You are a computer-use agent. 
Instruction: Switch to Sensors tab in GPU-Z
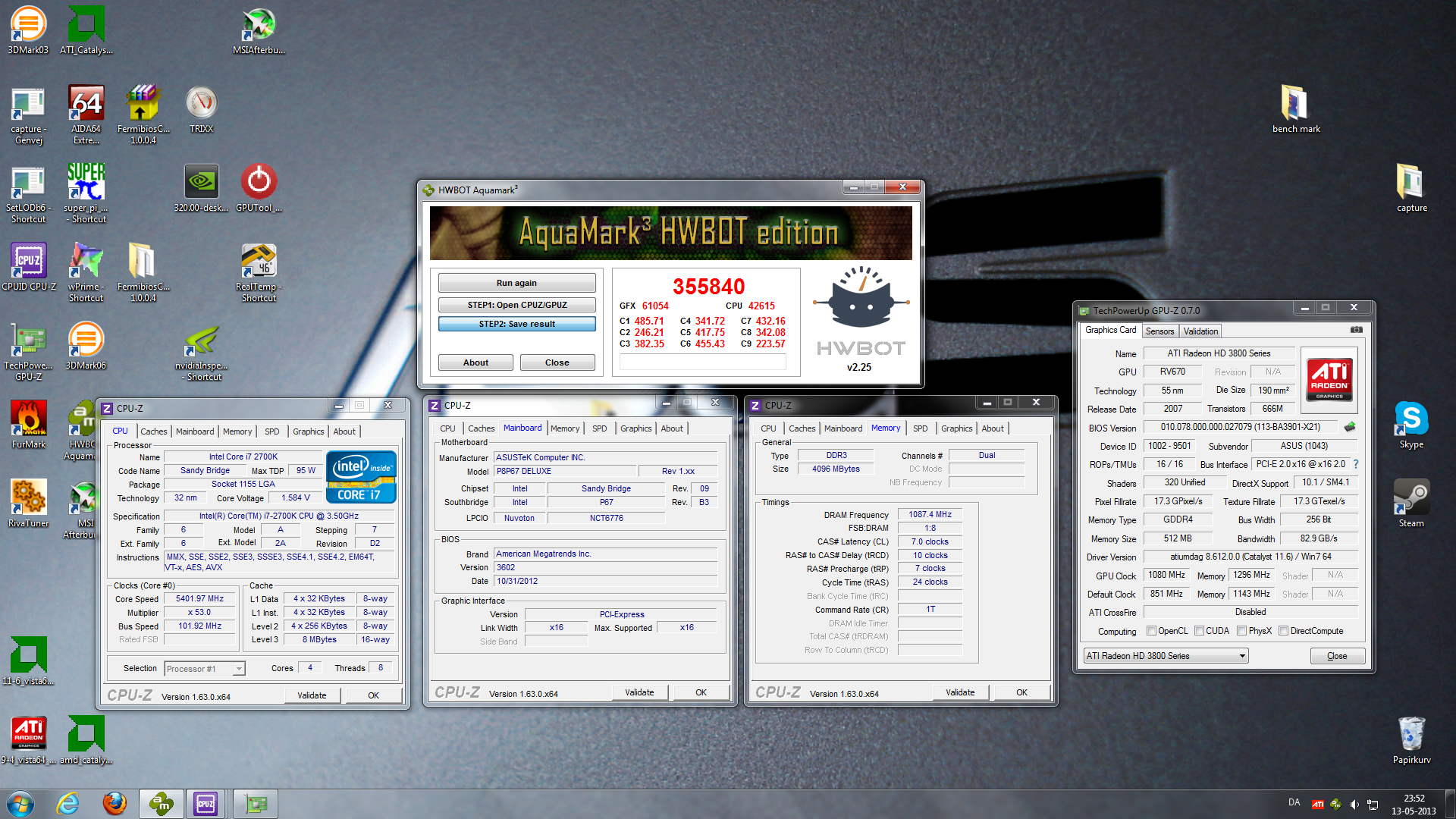click(x=1159, y=331)
